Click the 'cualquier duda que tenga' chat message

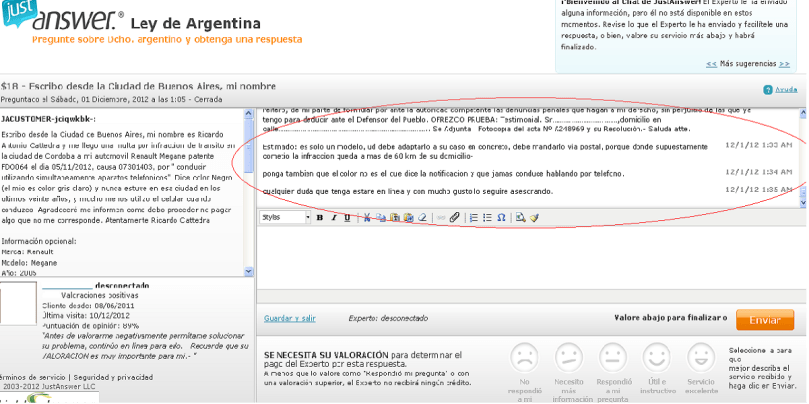(x=408, y=191)
